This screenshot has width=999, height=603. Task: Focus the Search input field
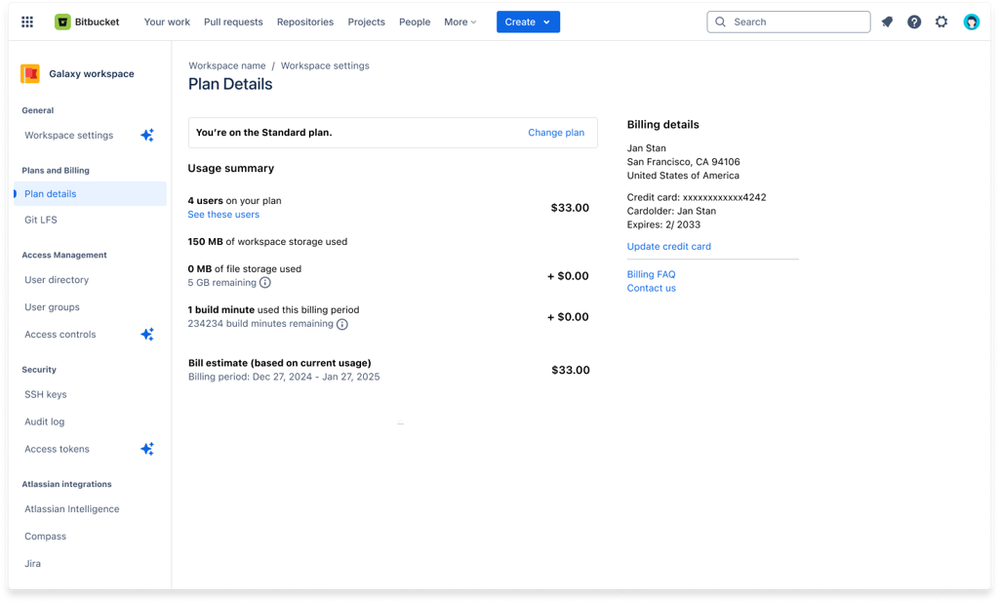(x=788, y=22)
